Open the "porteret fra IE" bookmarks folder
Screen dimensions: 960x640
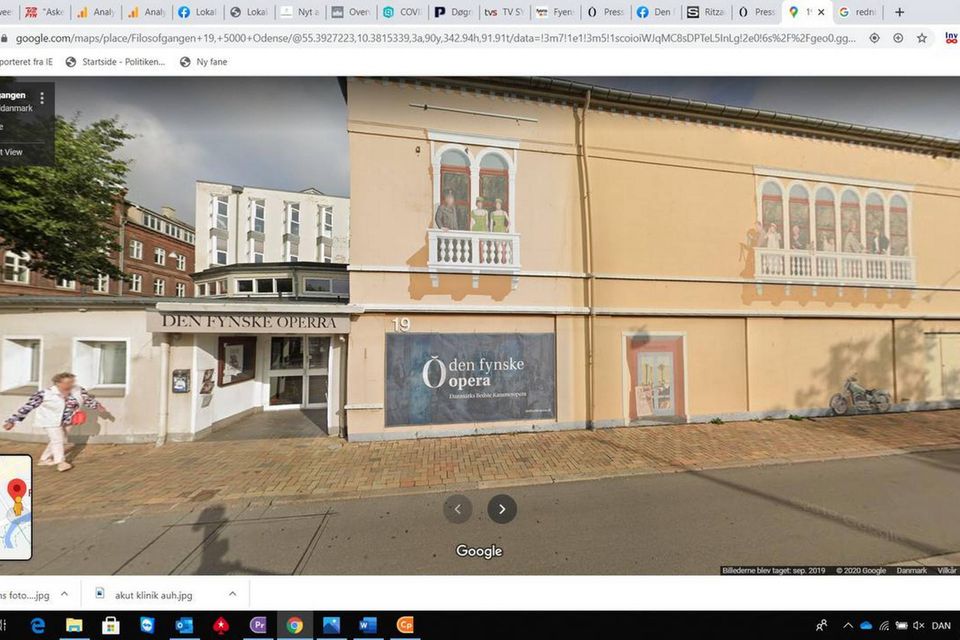tap(26, 62)
